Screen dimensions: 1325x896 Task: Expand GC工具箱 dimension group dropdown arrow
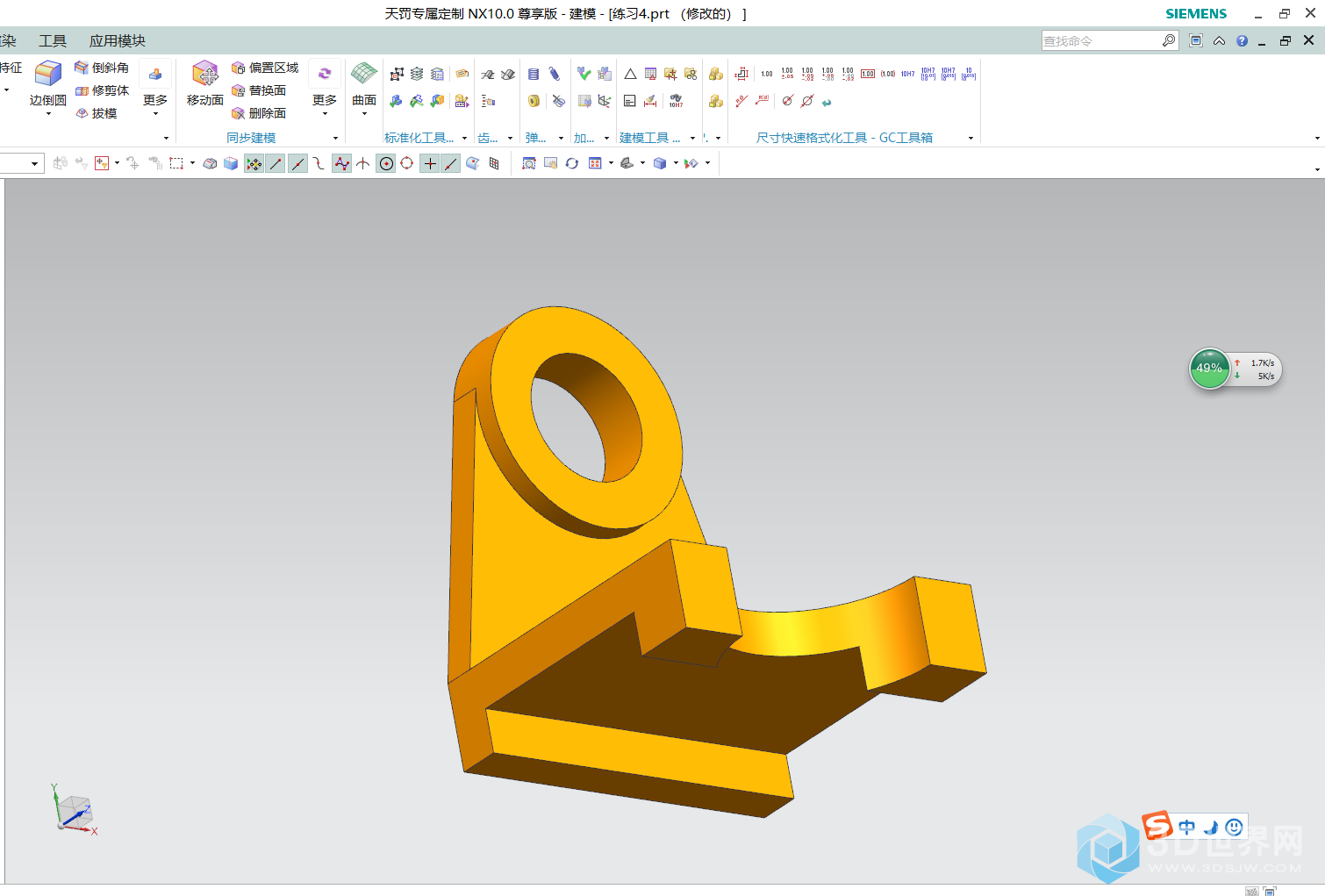click(970, 138)
